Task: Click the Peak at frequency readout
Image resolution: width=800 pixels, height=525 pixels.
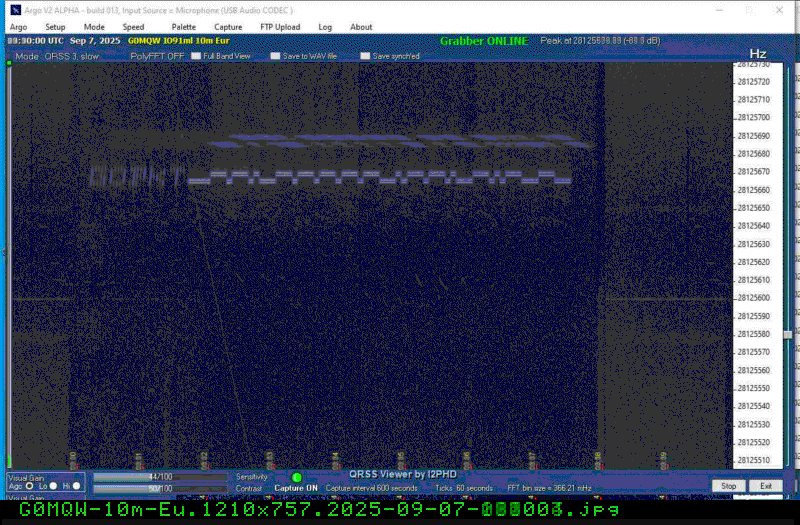Action: coord(600,41)
